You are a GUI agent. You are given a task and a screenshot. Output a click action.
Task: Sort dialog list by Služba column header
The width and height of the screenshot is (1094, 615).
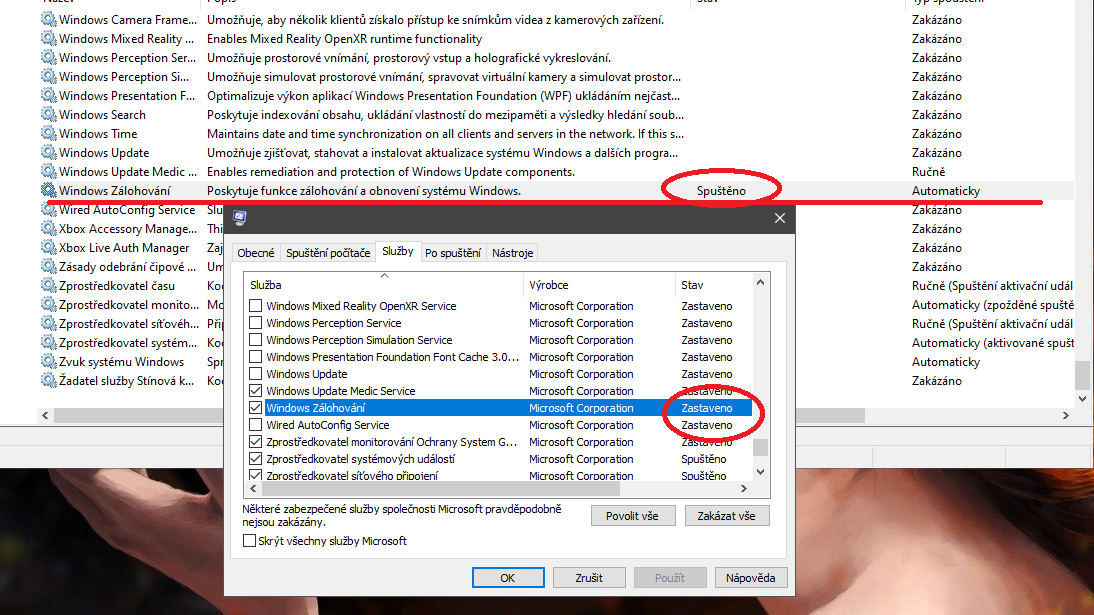[x=383, y=285]
